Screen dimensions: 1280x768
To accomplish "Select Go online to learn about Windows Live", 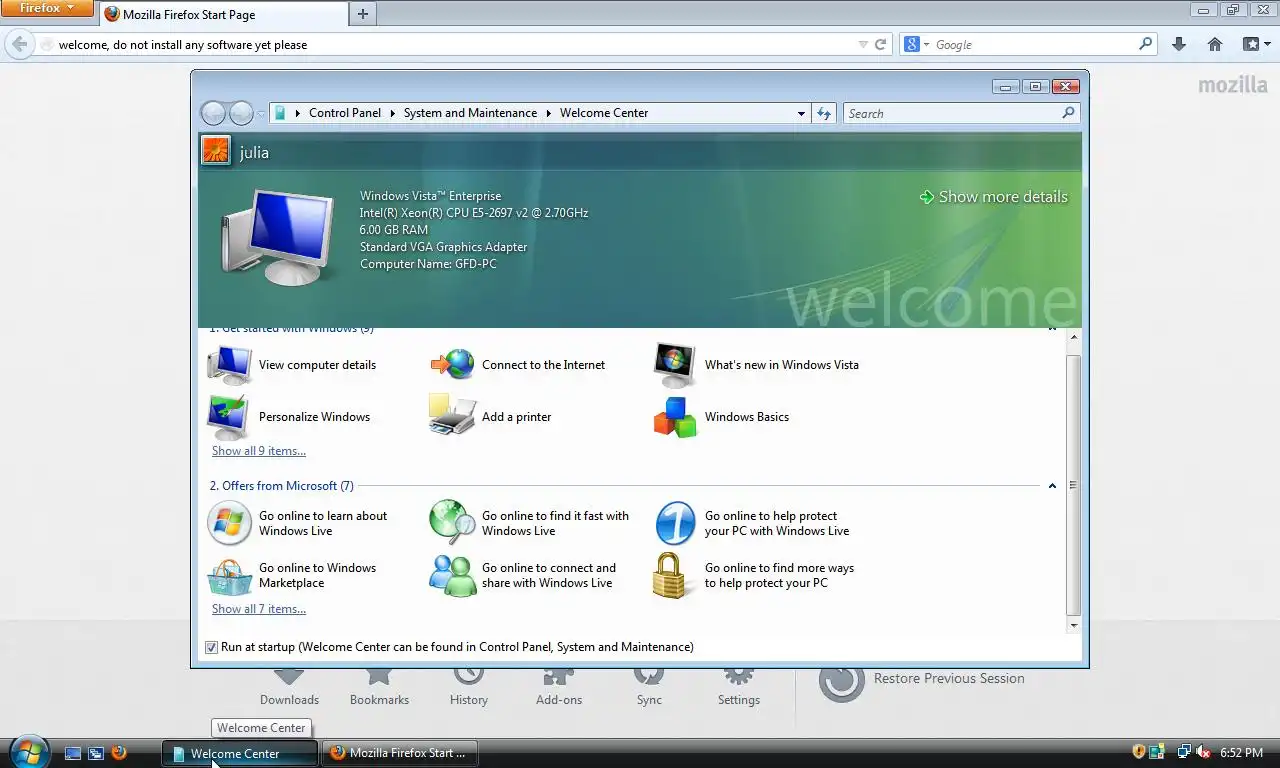I will (298, 523).
